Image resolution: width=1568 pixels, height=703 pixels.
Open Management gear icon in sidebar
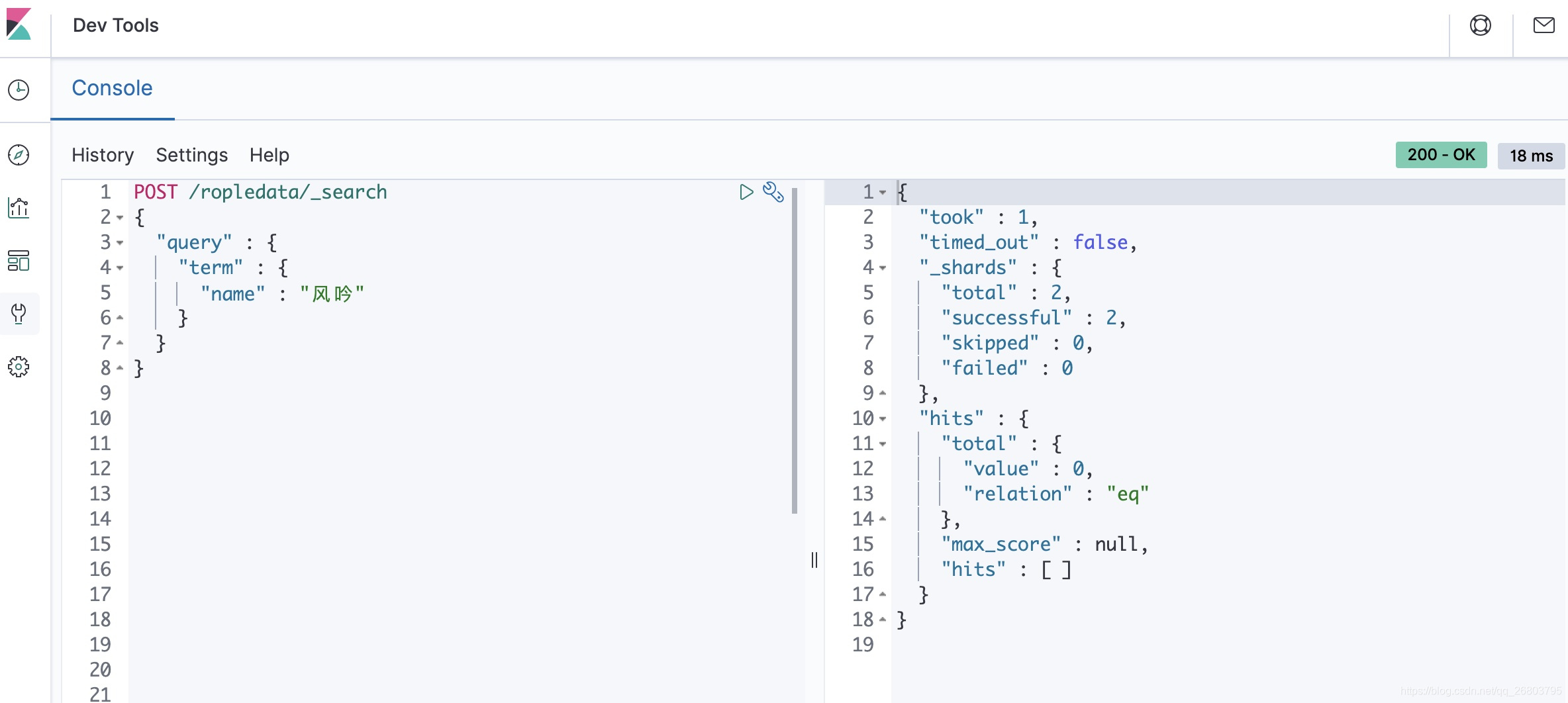tap(19, 367)
